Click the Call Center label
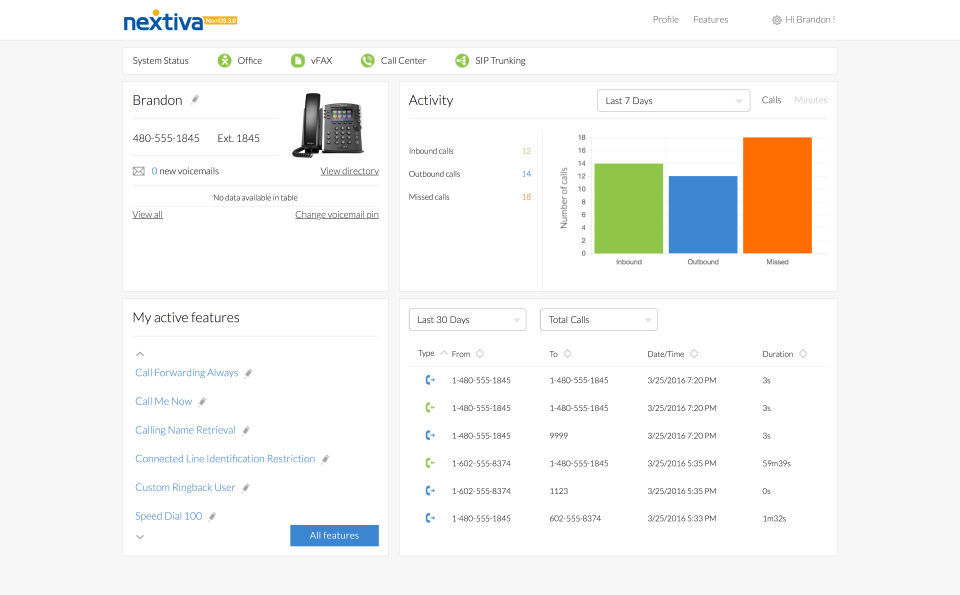 (x=403, y=61)
